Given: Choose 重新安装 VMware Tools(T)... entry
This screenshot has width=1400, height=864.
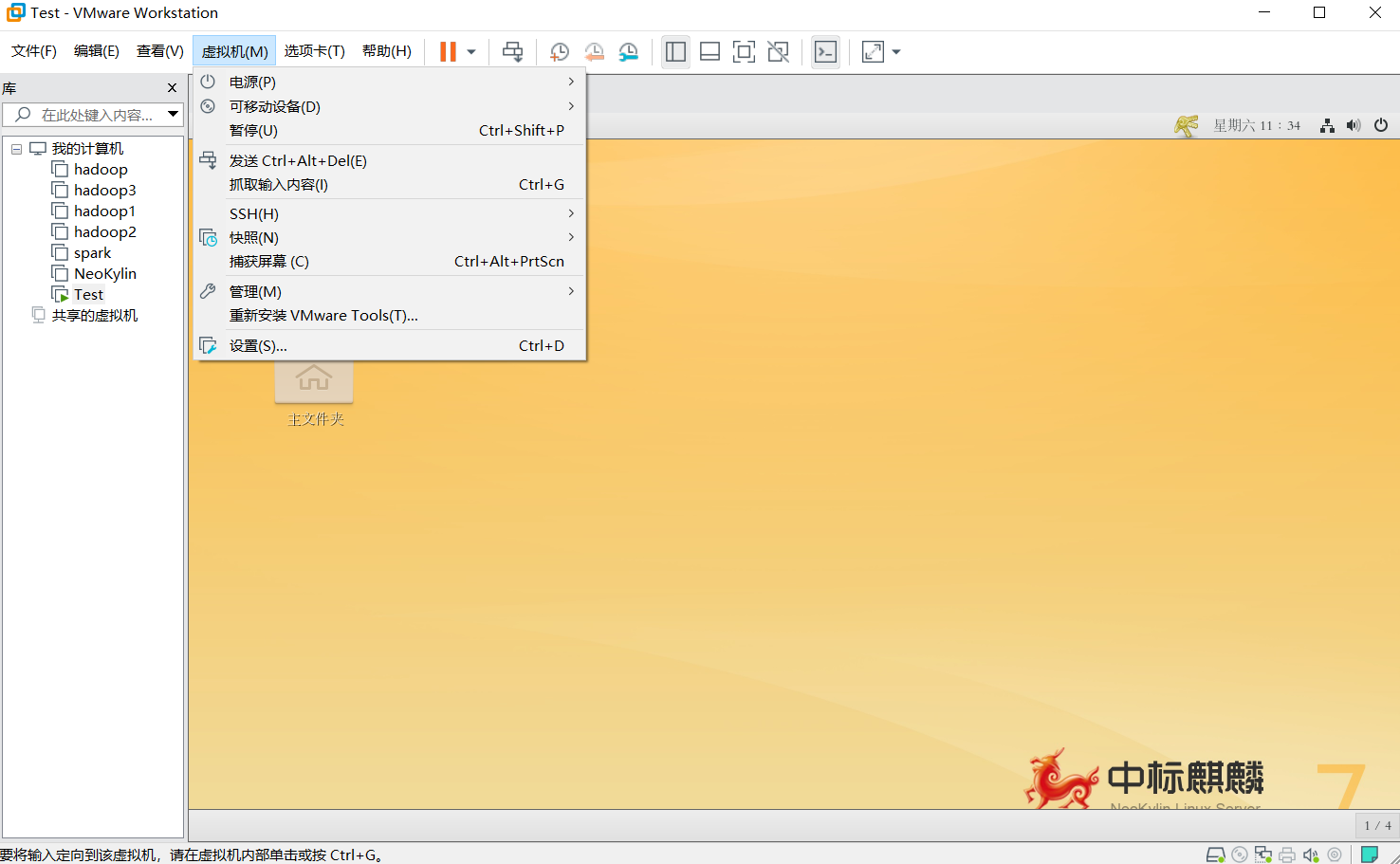Looking at the screenshot, I should 390,315.
